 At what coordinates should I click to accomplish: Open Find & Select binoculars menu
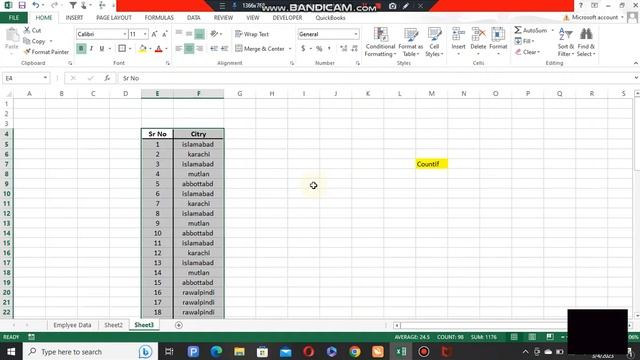coord(586,42)
